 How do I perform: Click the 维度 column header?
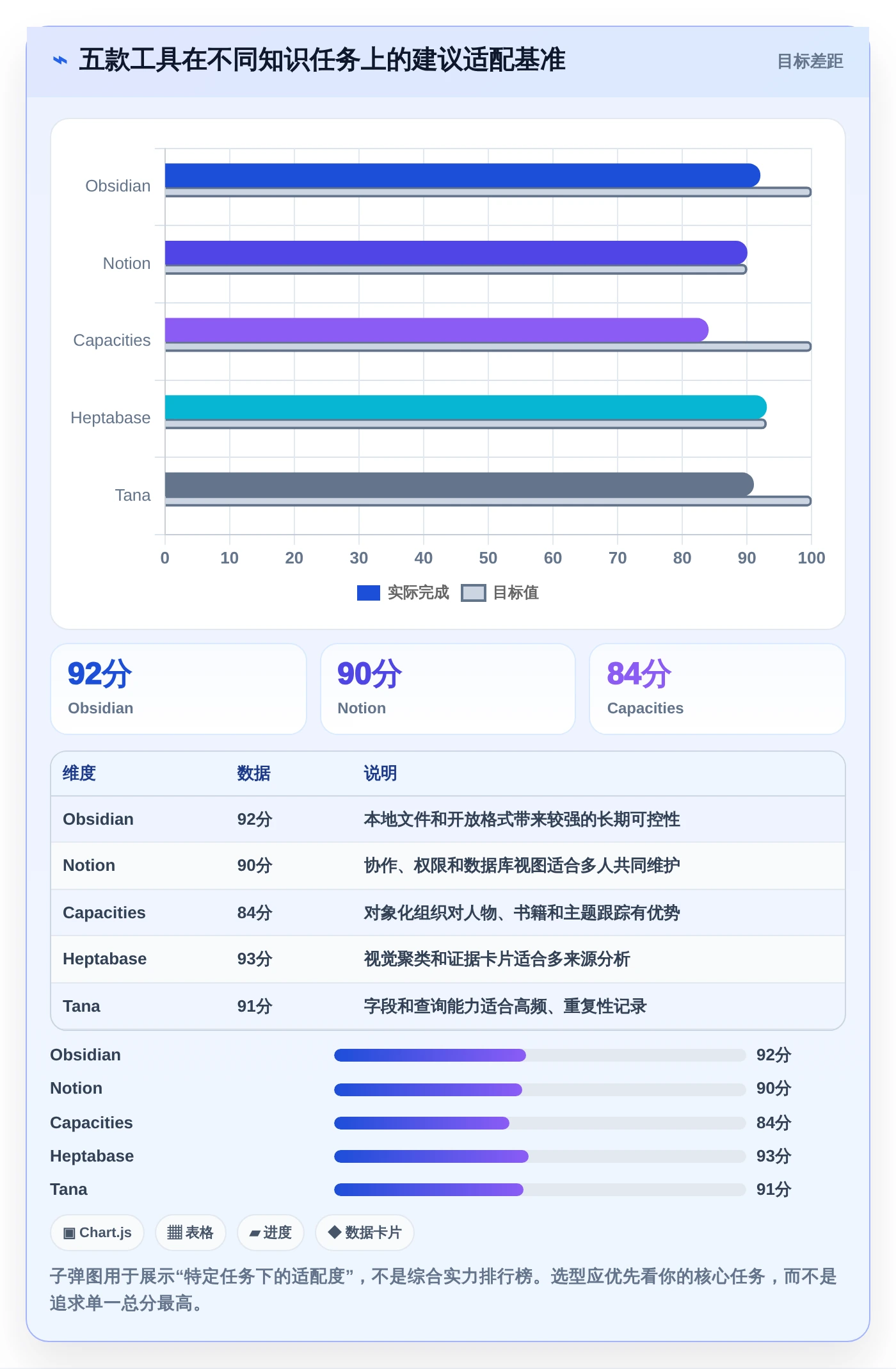click(x=79, y=774)
